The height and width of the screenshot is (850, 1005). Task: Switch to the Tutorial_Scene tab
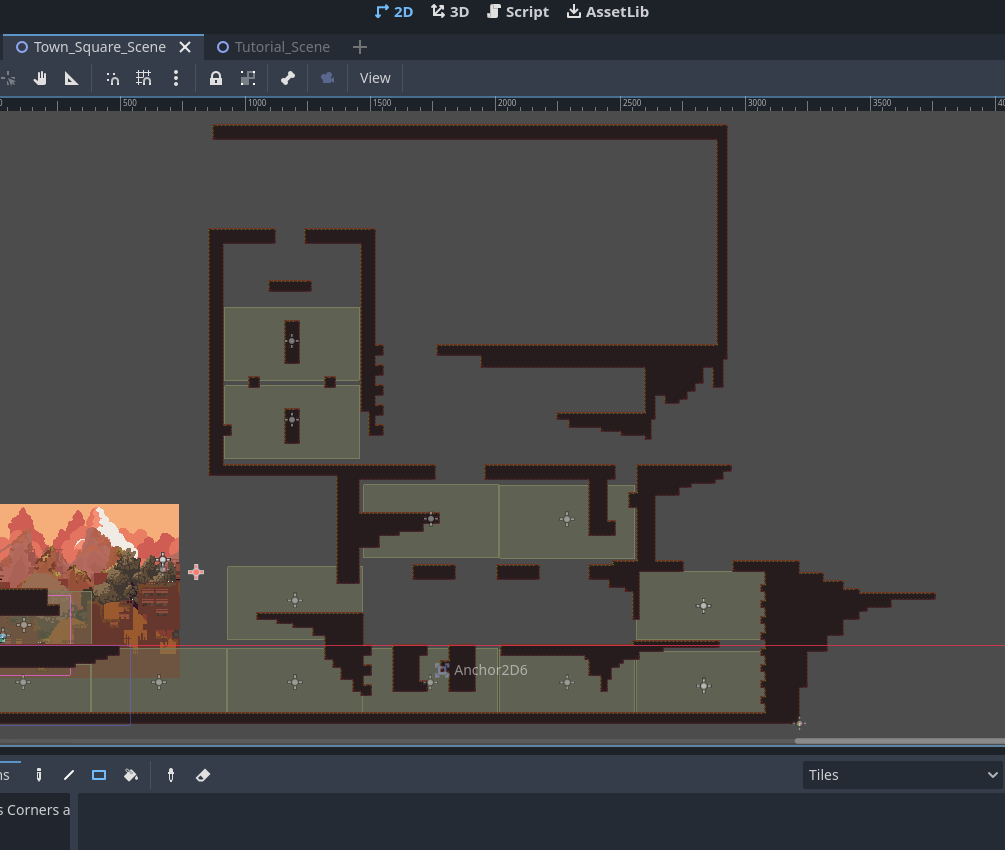pyautogui.click(x=274, y=47)
